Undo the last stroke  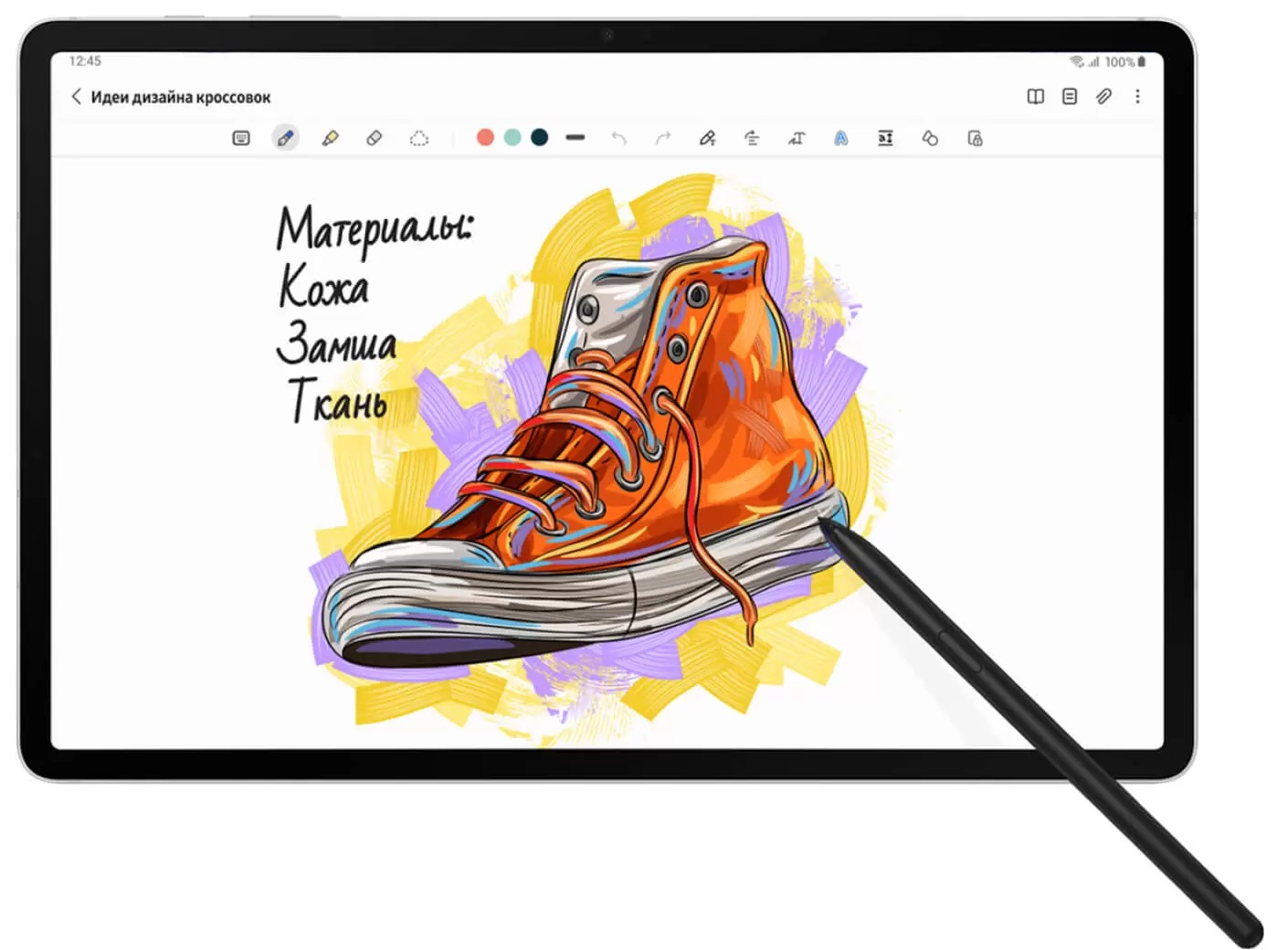coord(619,139)
